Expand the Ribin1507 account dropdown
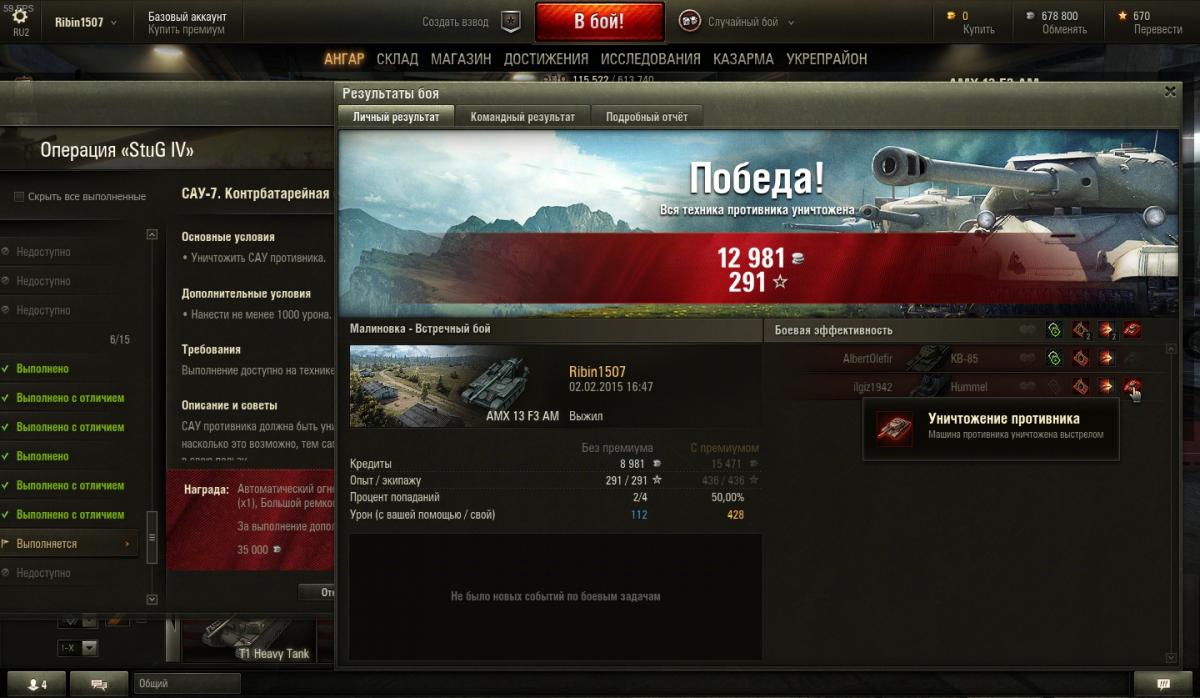Viewport: 1200px width, 698px height. point(112,22)
